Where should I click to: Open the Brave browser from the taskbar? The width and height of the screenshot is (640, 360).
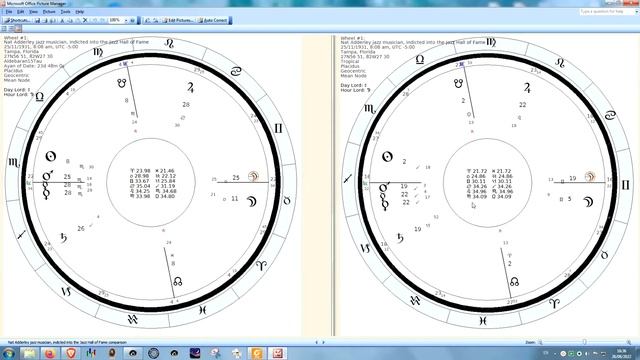click(x=71, y=353)
